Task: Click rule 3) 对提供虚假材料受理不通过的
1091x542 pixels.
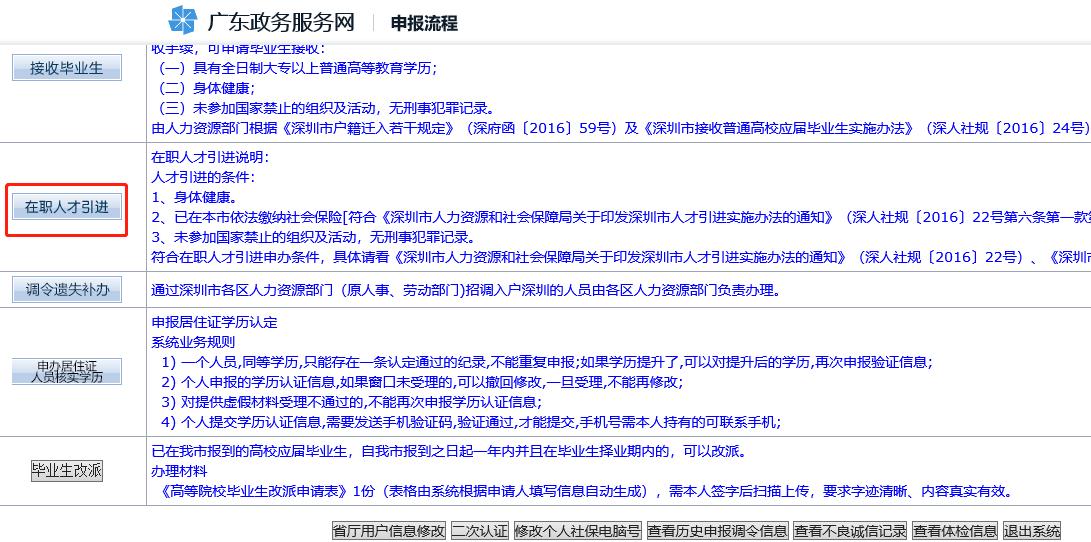Action: click(351, 402)
